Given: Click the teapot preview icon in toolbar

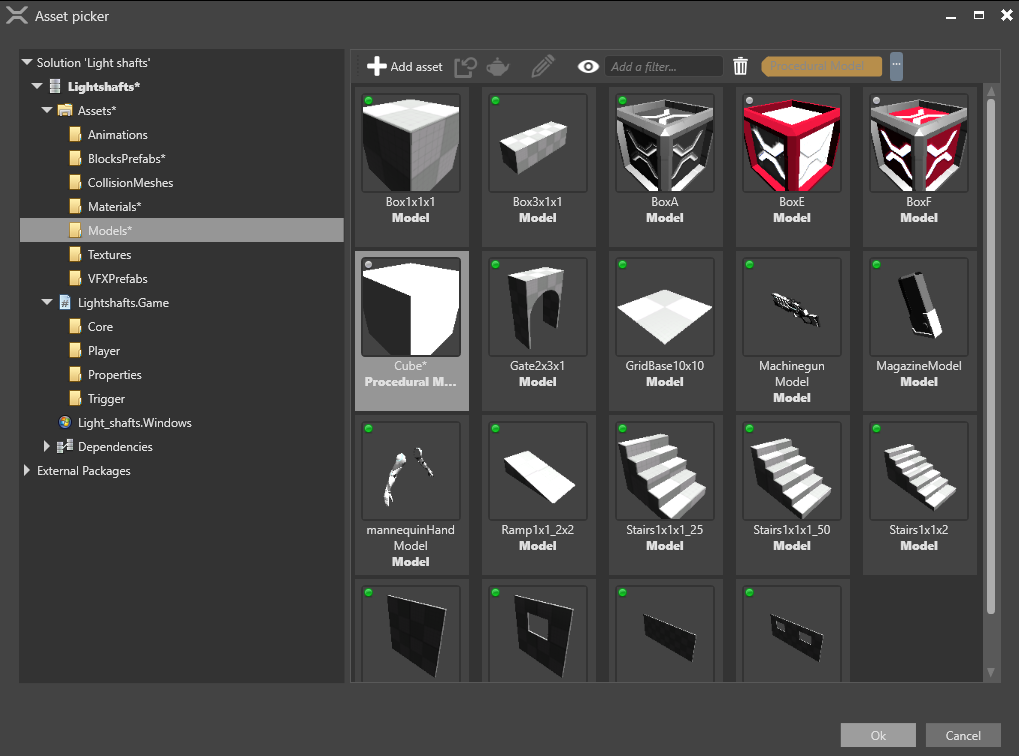Looking at the screenshot, I should (x=498, y=67).
